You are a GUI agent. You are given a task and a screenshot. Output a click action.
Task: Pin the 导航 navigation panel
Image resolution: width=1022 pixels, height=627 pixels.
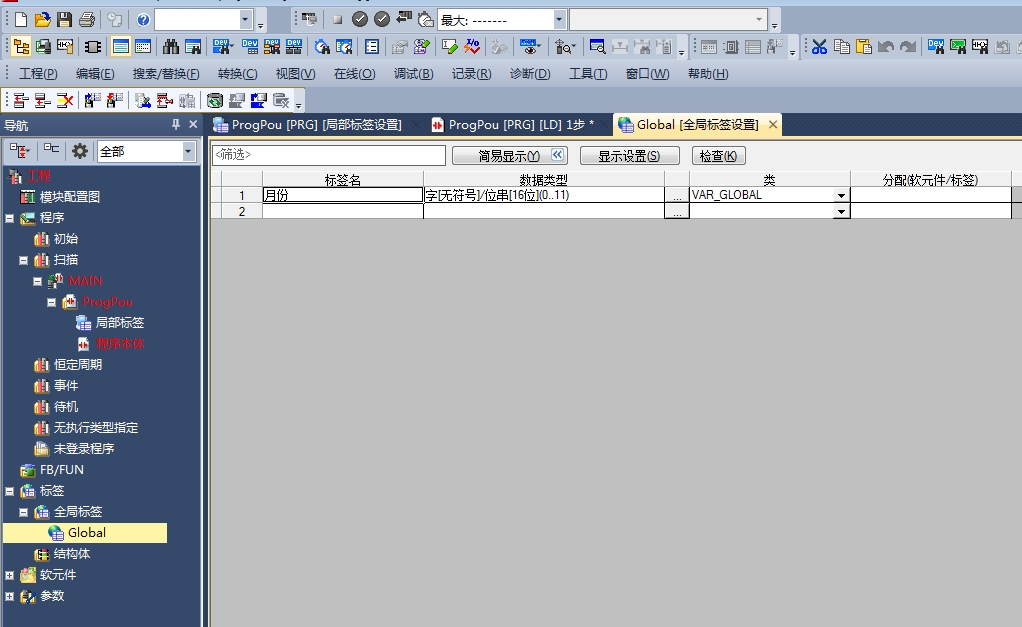[x=176, y=125]
